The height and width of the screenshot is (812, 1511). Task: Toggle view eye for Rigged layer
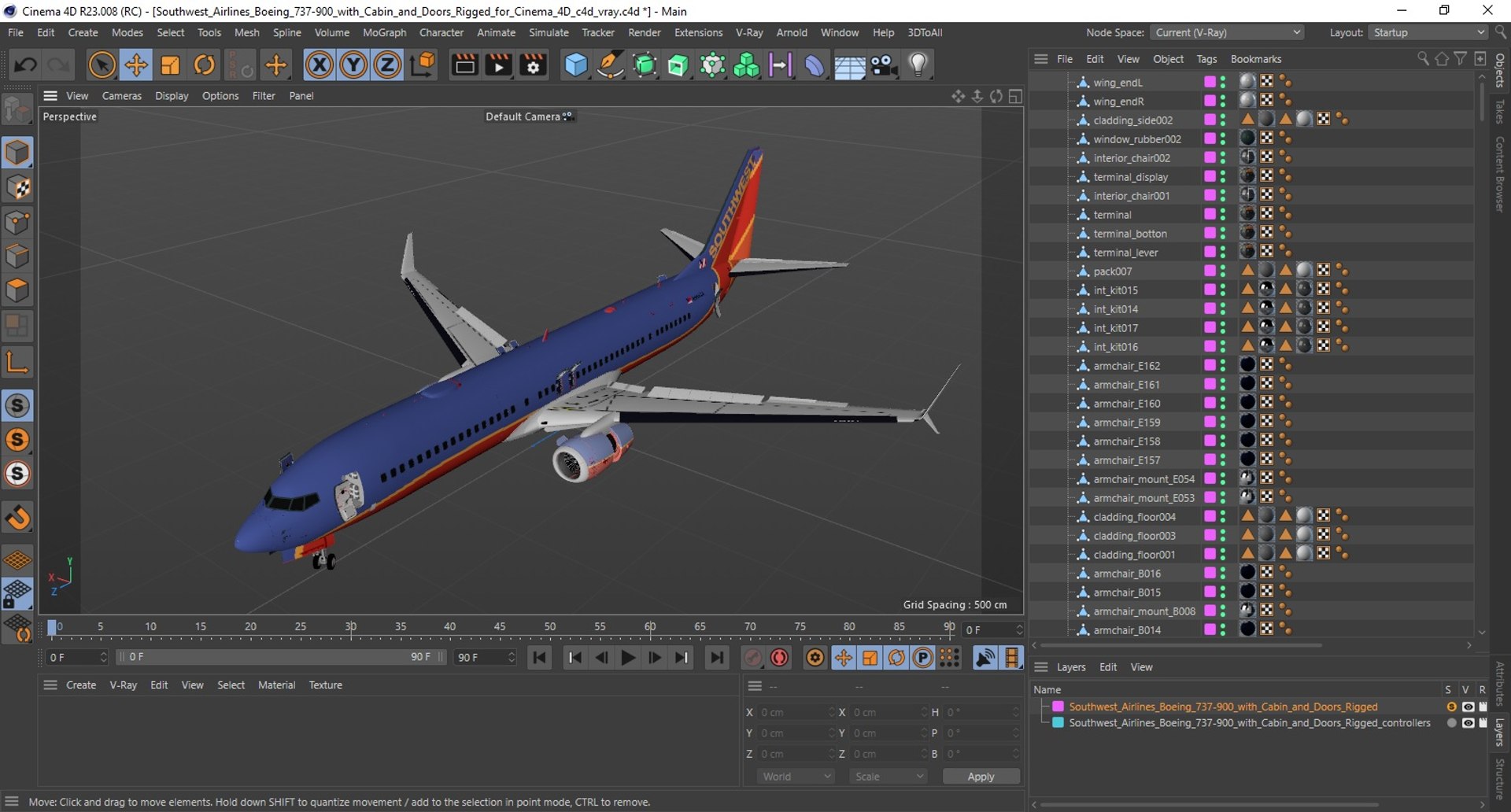point(1468,707)
